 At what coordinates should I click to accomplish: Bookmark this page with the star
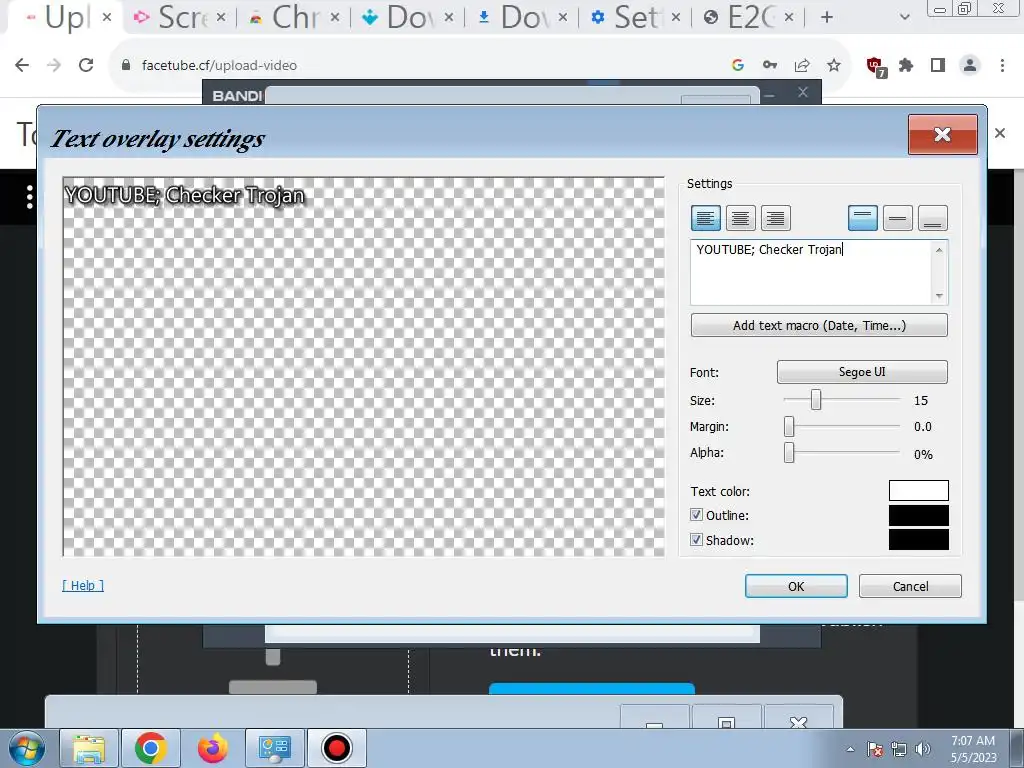(x=834, y=65)
